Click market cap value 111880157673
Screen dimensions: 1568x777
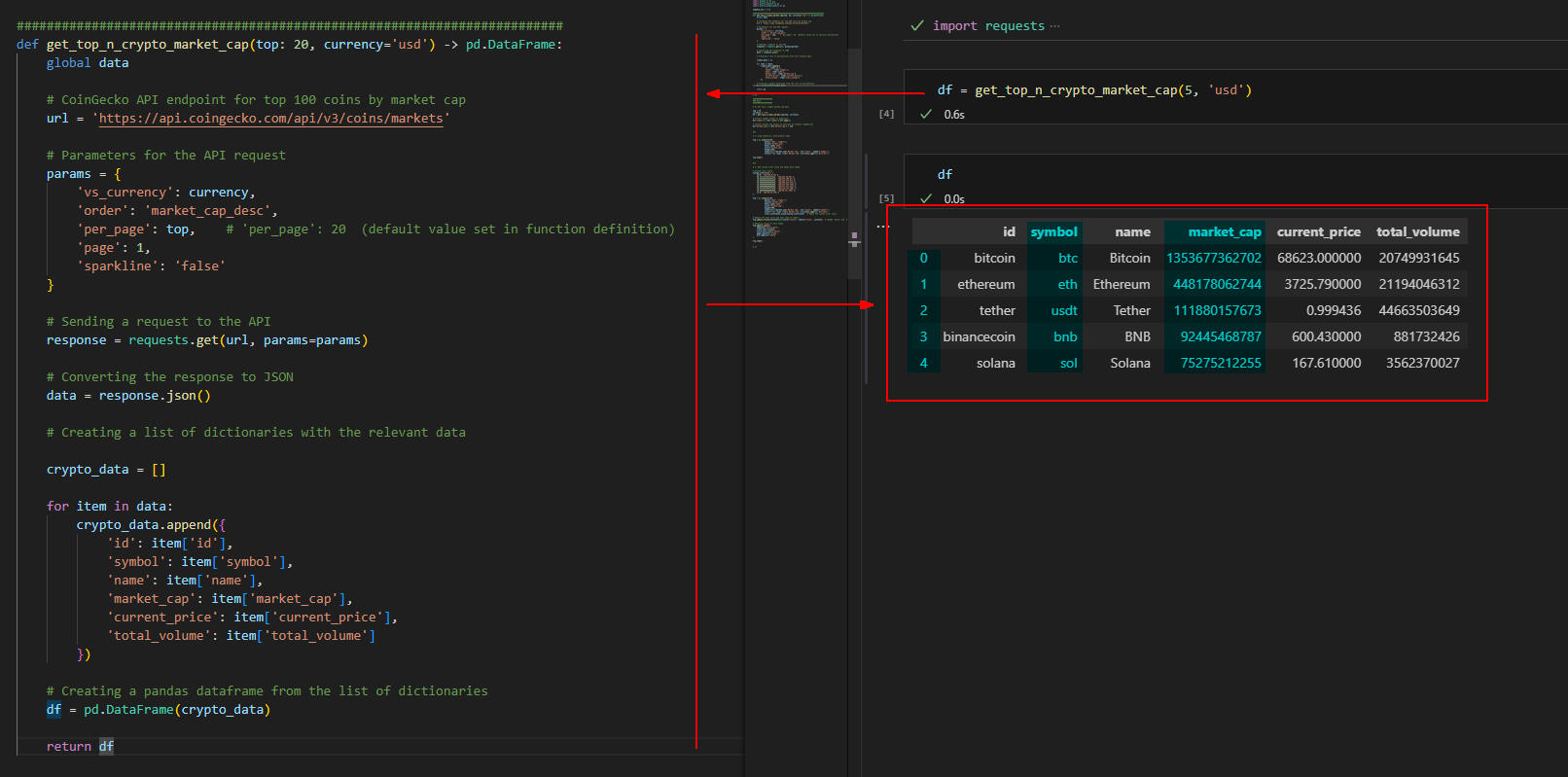1217,310
